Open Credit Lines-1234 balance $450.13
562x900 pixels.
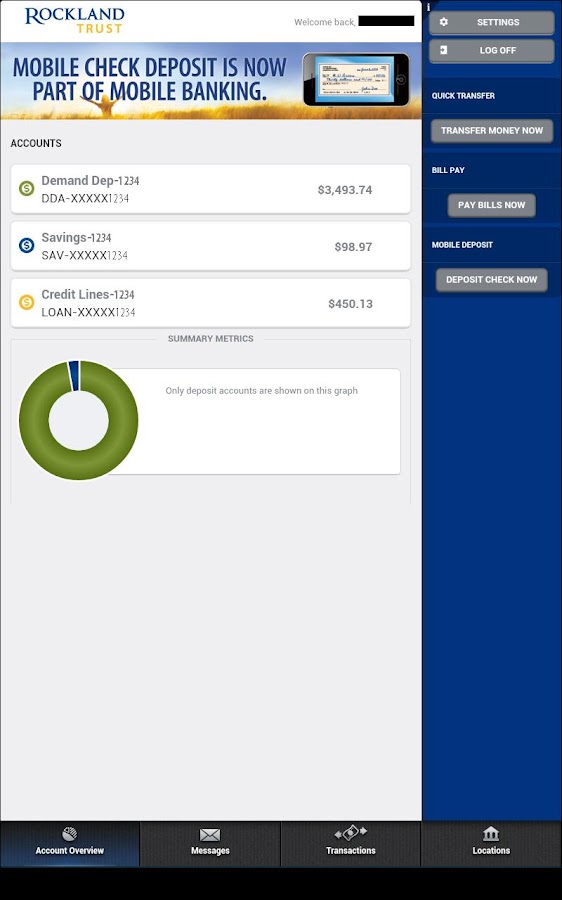tap(350, 304)
